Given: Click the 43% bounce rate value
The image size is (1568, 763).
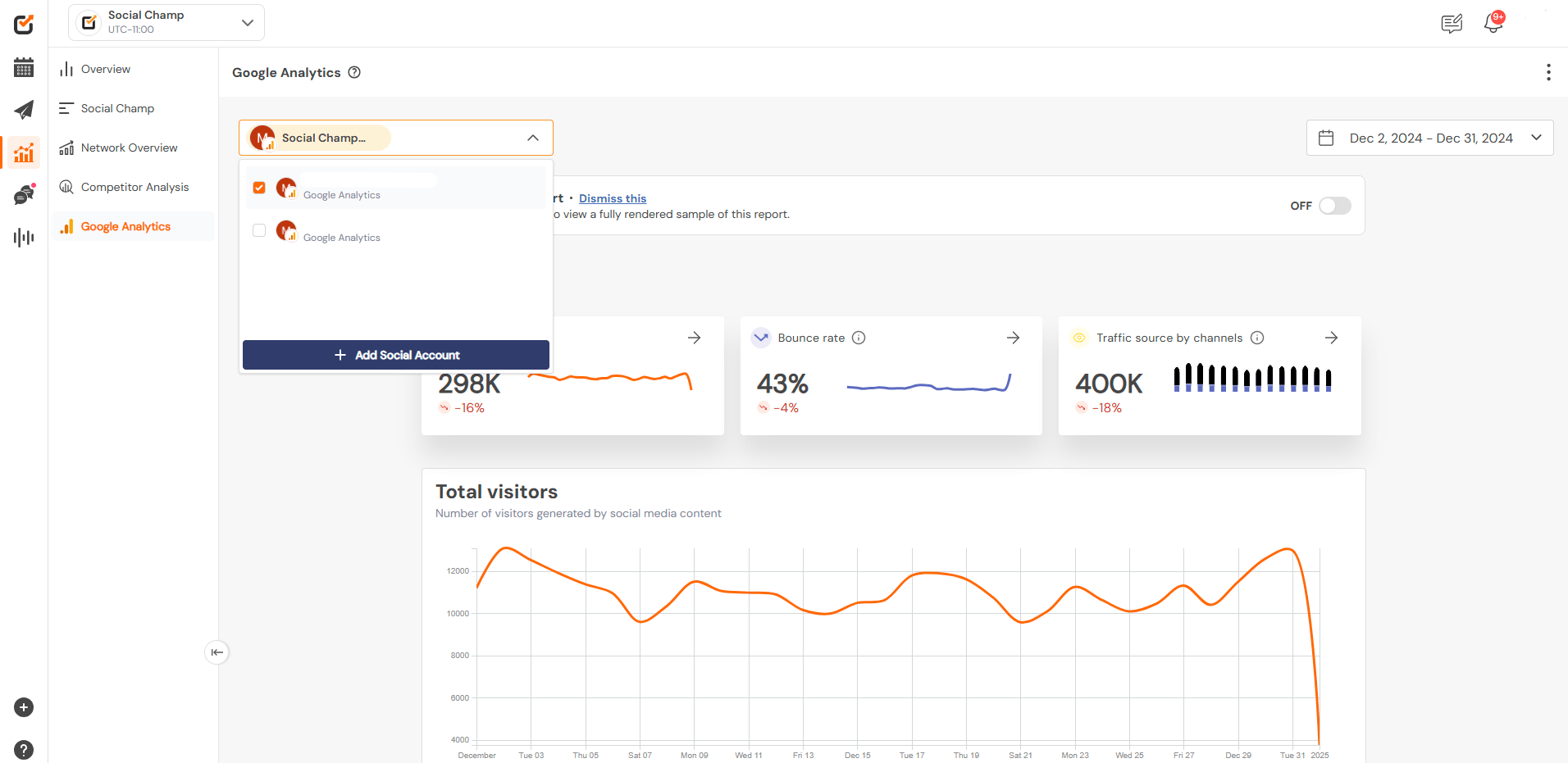Looking at the screenshot, I should (x=782, y=384).
